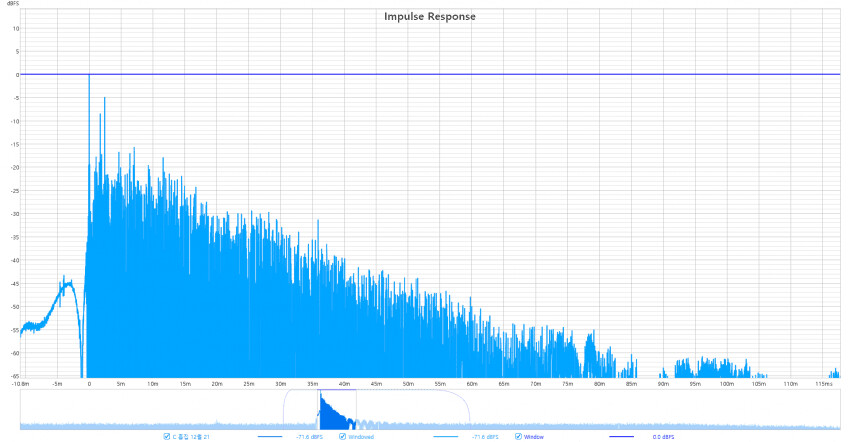850x442 pixels.
Task: Click the first trace's -71.6 dBFS readout
Action: pos(310,437)
